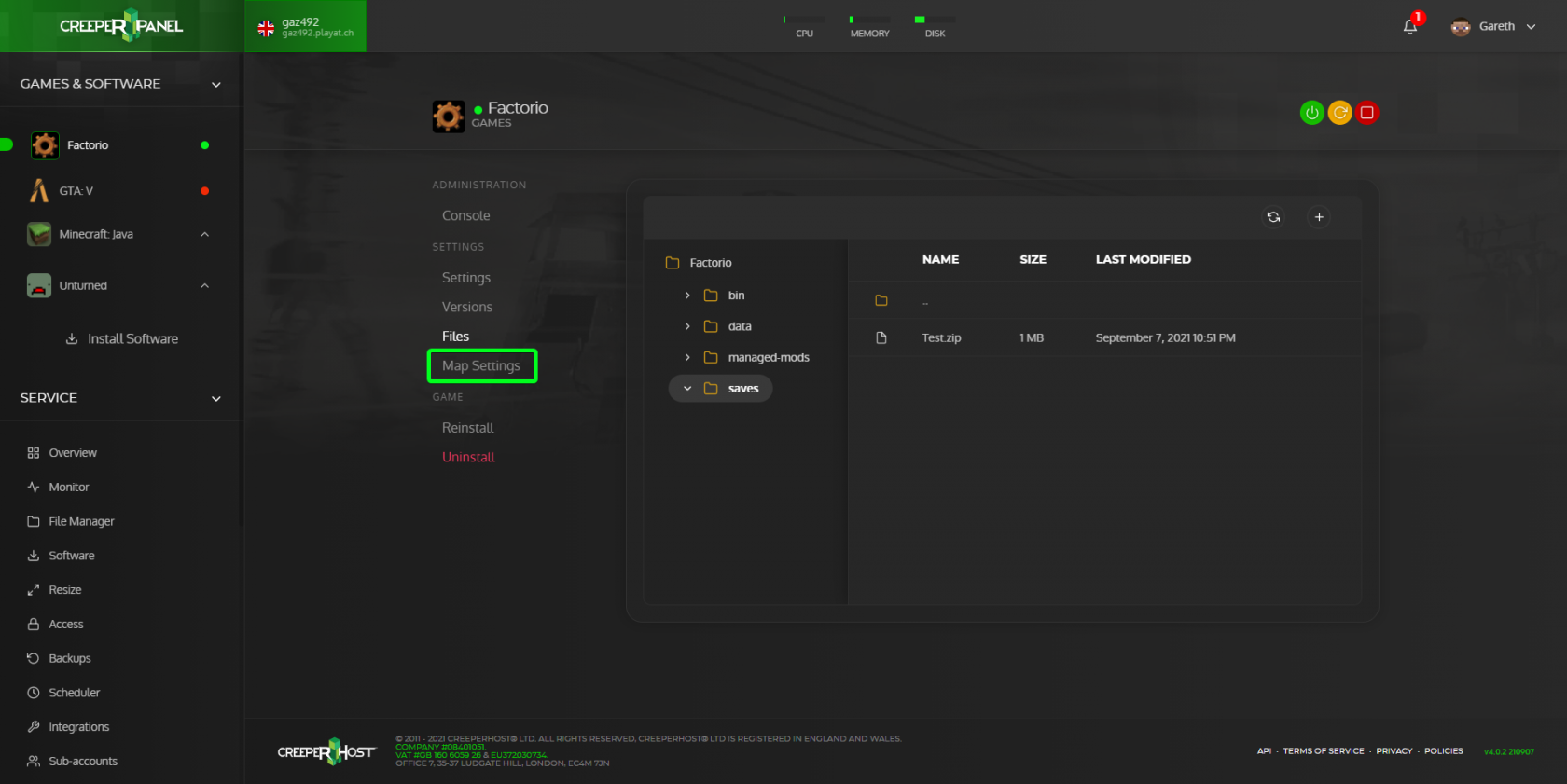
Task: Open Terms of Service footer link
Action: pos(1323,751)
